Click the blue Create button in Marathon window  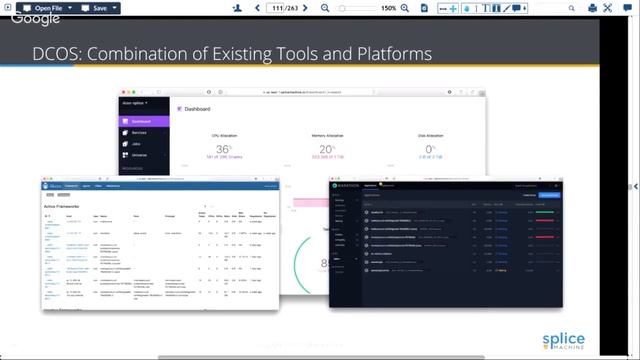549,195
